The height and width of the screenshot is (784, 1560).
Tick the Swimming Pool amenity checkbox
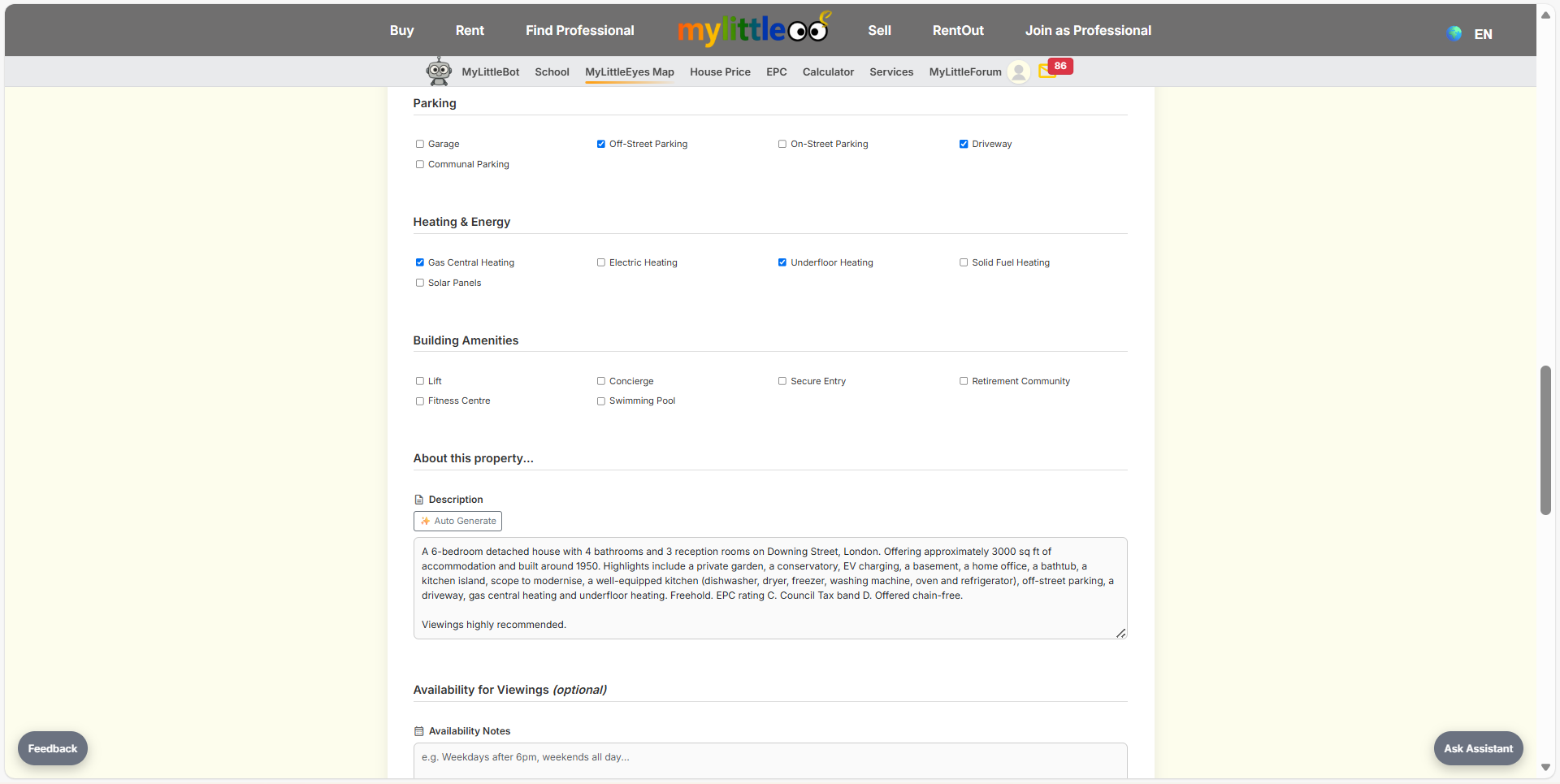pyautogui.click(x=601, y=401)
